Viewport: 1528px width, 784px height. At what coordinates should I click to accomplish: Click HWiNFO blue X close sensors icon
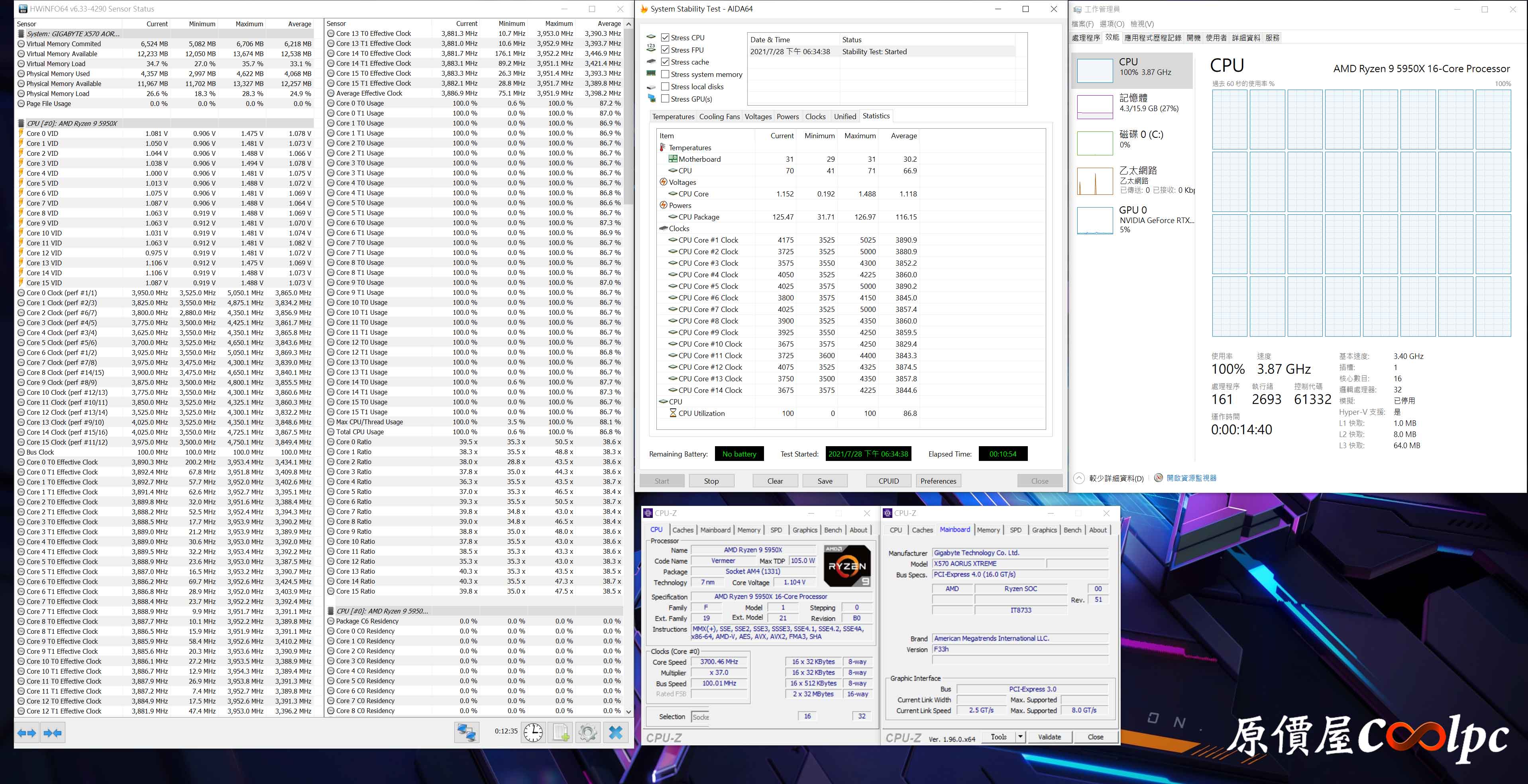tap(616, 733)
